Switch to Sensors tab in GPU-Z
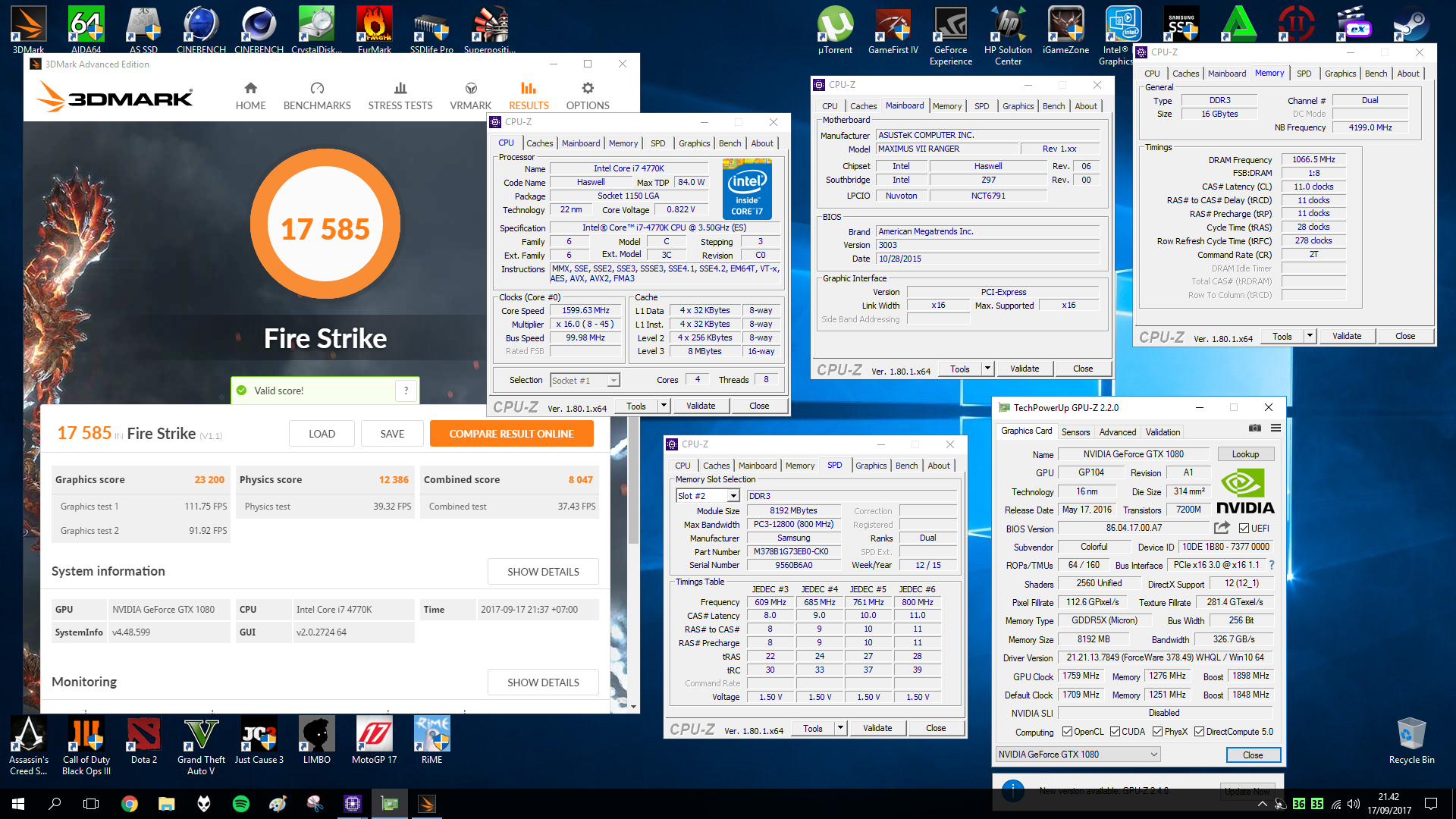This screenshot has width=1456, height=819. (1075, 432)
